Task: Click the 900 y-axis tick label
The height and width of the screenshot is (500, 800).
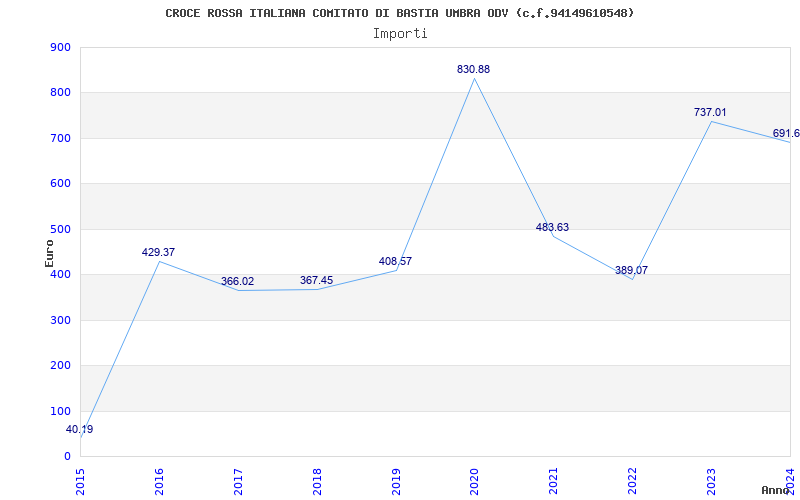Action: tap(60, 47)
